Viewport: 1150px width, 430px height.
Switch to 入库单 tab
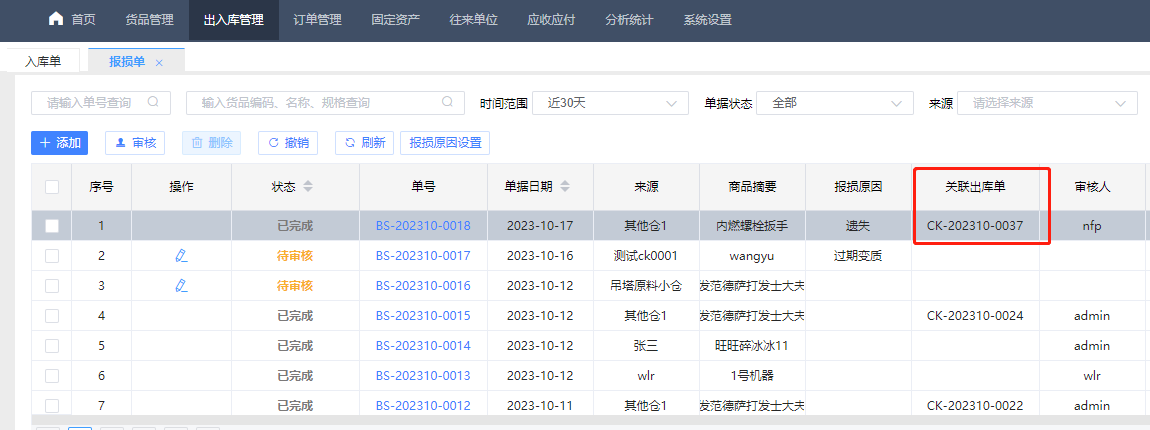click(43, 62)
